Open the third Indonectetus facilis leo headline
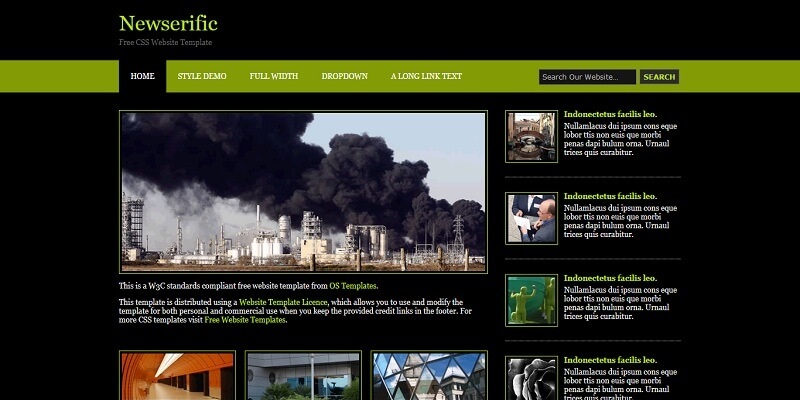800x400 pixels. pos(610,278)
